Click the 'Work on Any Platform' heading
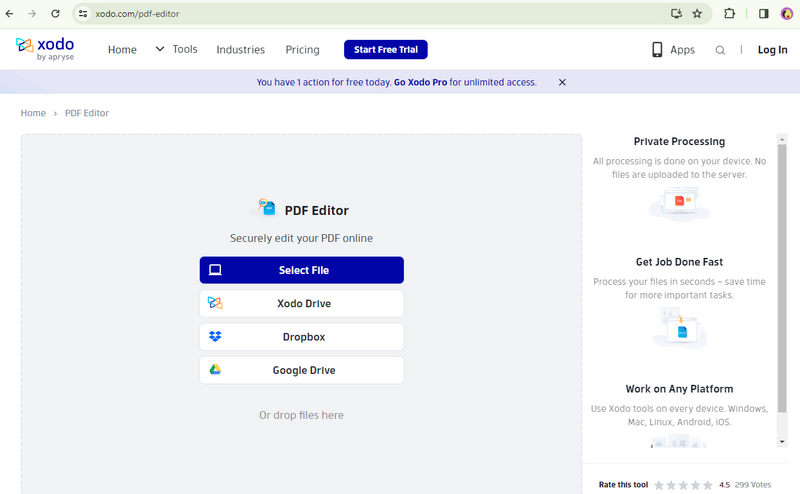Viewport: 800px width, 494px height. [679, 389]
